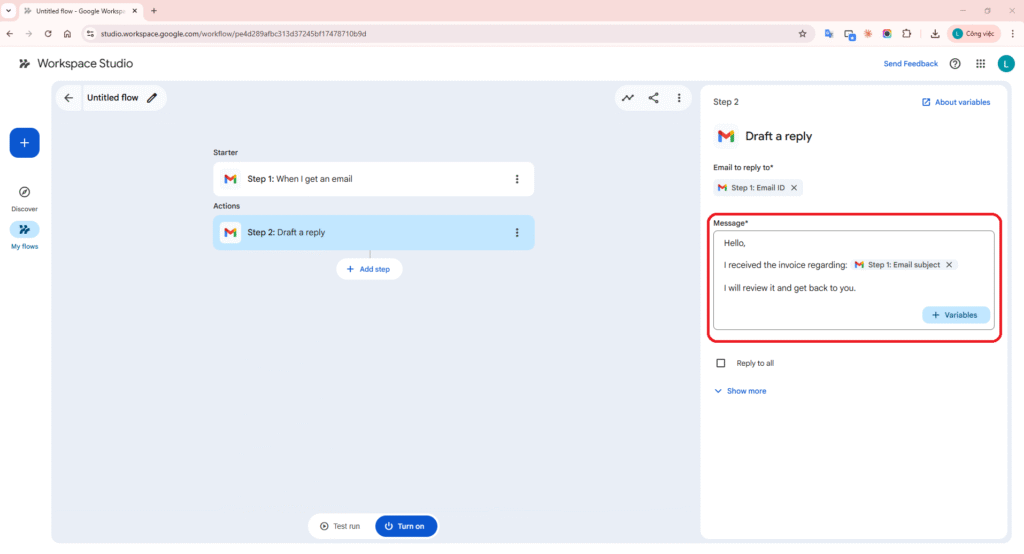Select My flows in the sidebar
The width and height of the screenshot is (1024, 554).
click(24, 234)
